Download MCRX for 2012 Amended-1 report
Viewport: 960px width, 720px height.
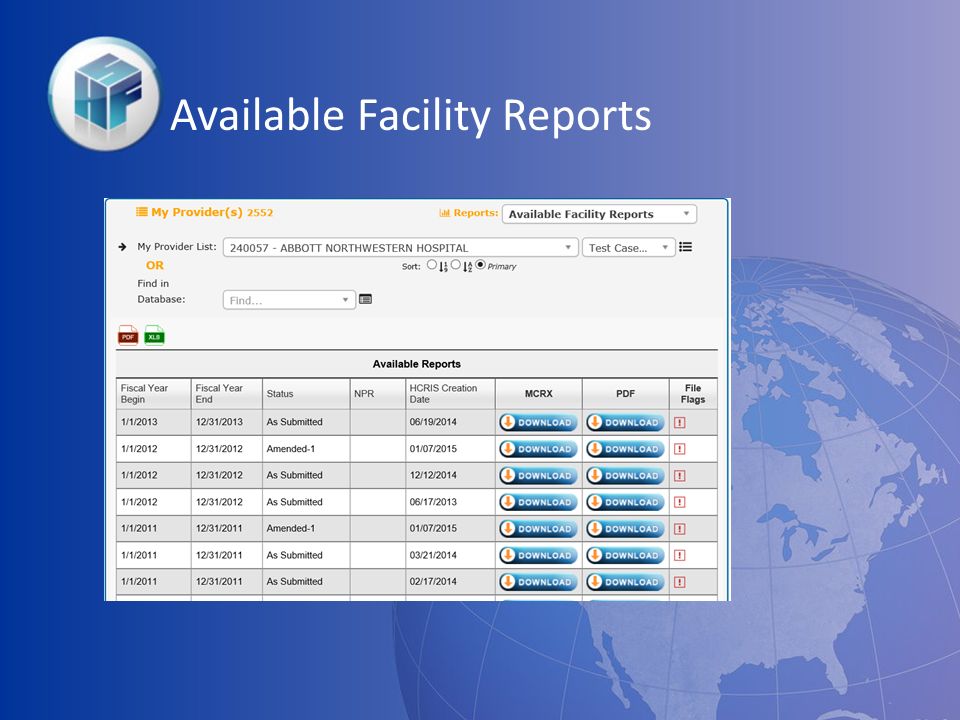tap(538, 449)
